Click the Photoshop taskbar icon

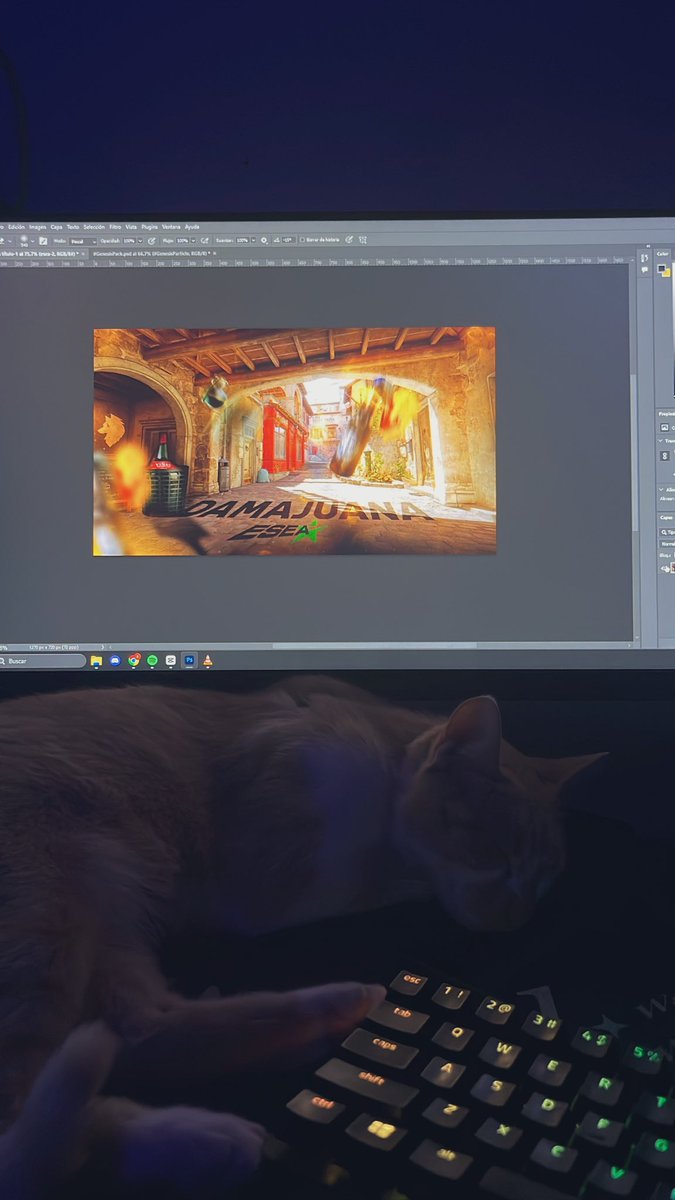[x=189, y=660]
